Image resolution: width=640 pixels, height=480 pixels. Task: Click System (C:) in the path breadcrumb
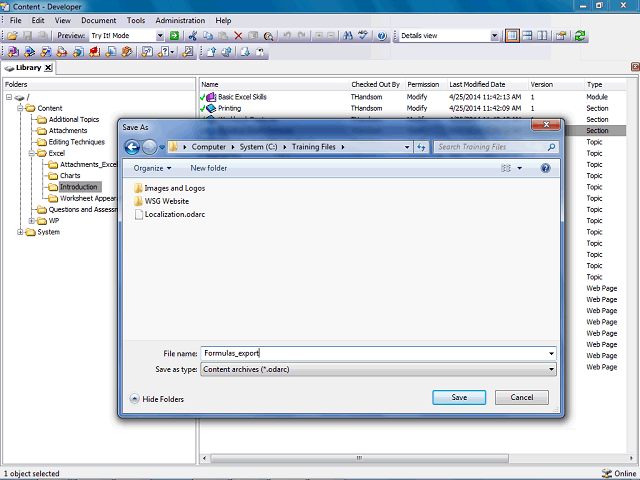click(258, 147)
